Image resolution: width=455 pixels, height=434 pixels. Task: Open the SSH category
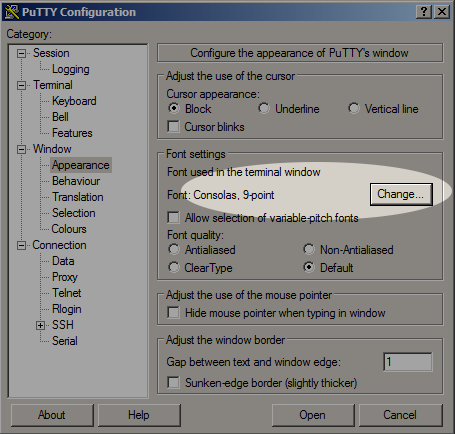63,325
